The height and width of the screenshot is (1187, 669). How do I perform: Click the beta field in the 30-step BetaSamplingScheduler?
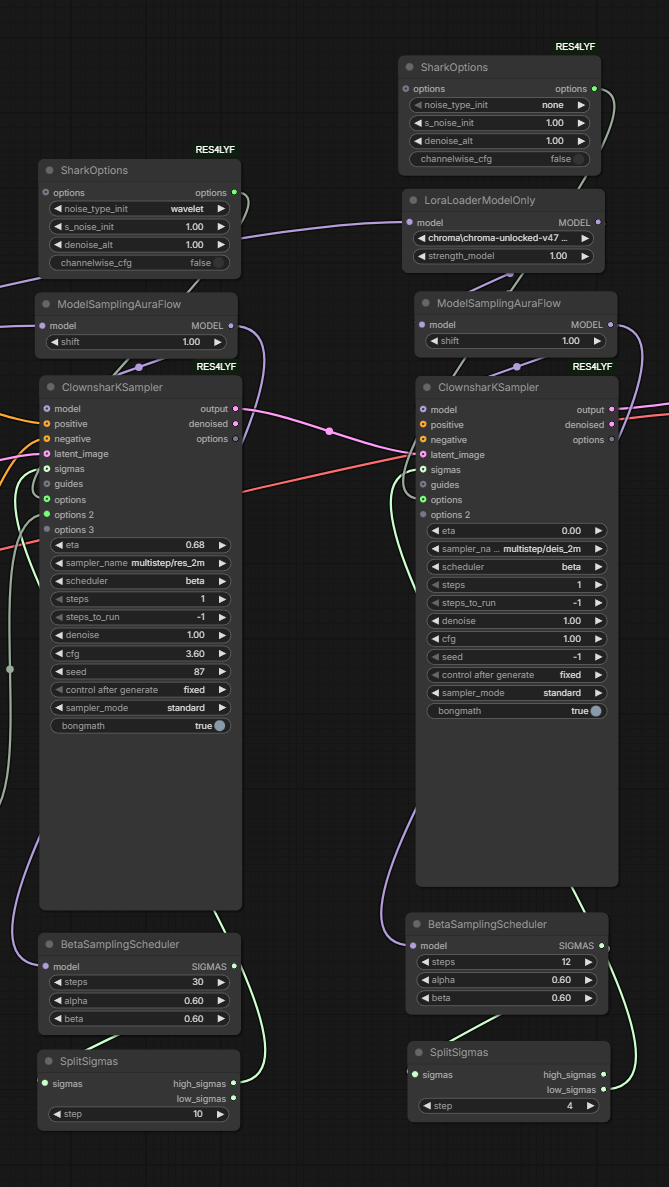139,1019
